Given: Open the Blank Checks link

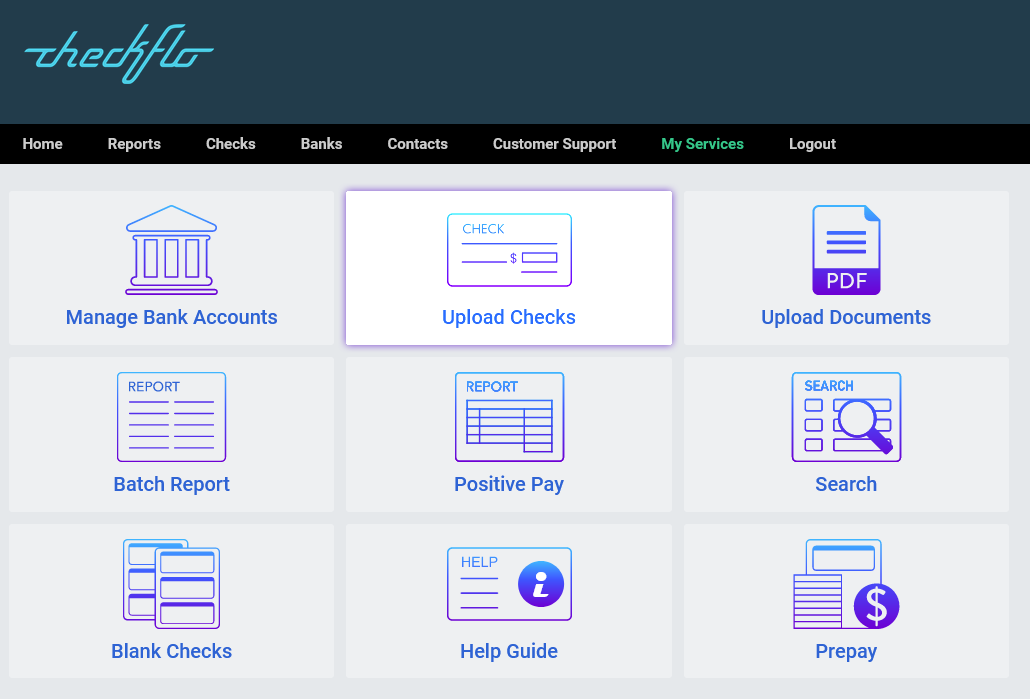Looking at the screenshot, I should pos(171,651).
